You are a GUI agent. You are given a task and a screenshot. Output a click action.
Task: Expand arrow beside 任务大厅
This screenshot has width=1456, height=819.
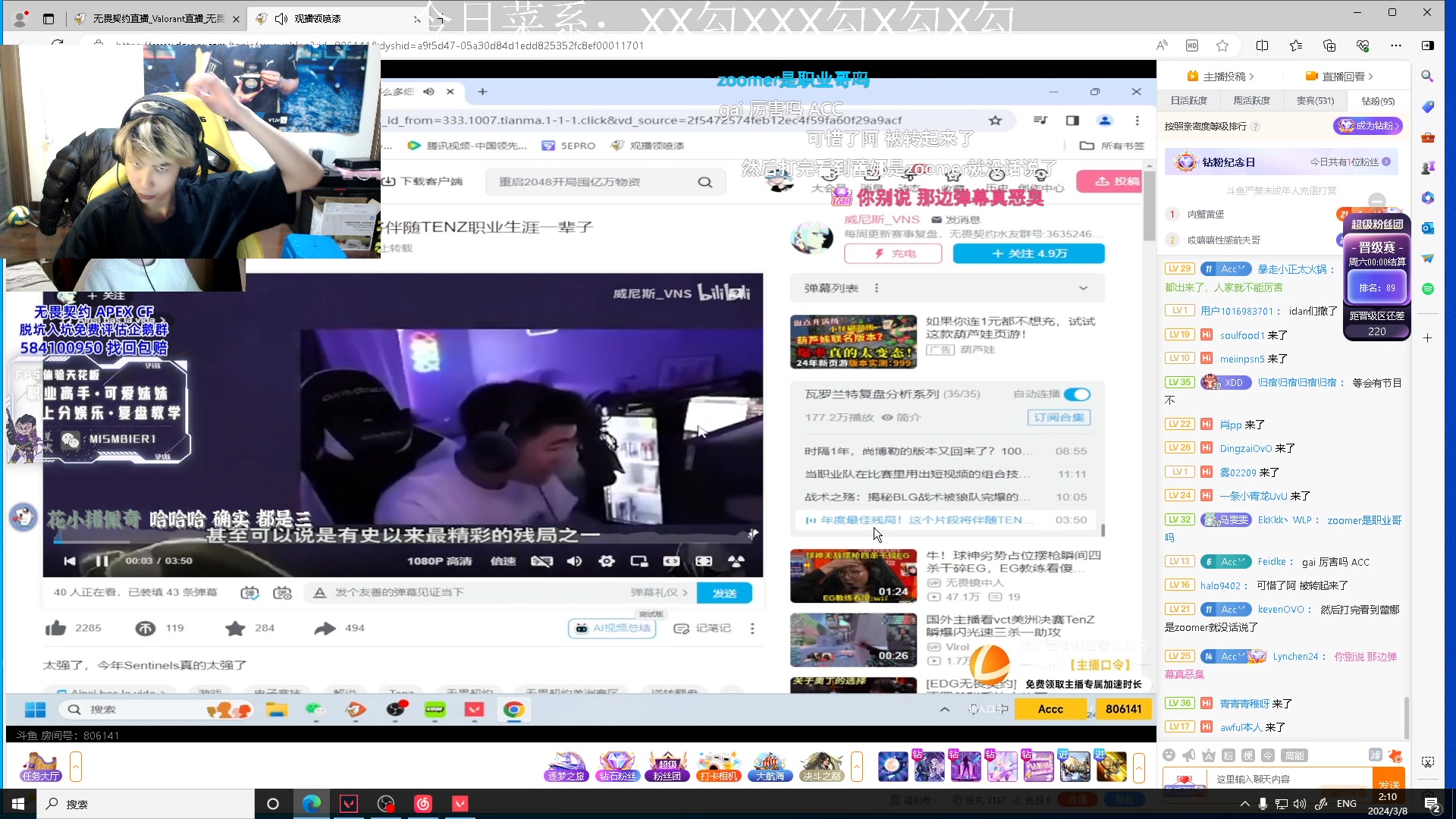[76, 767]
